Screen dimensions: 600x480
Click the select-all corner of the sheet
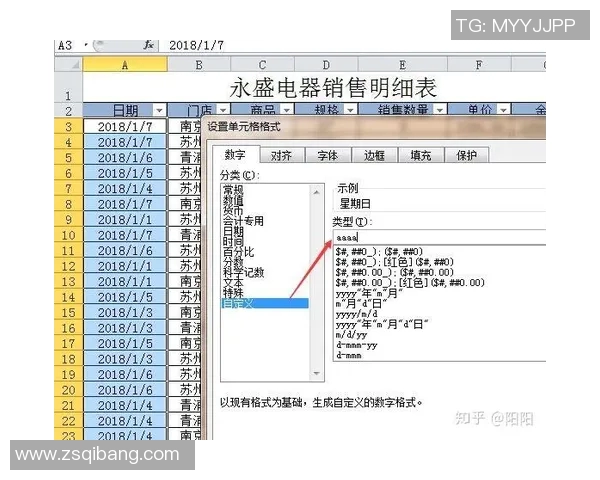pyautogui.click(x=68, y=65)
